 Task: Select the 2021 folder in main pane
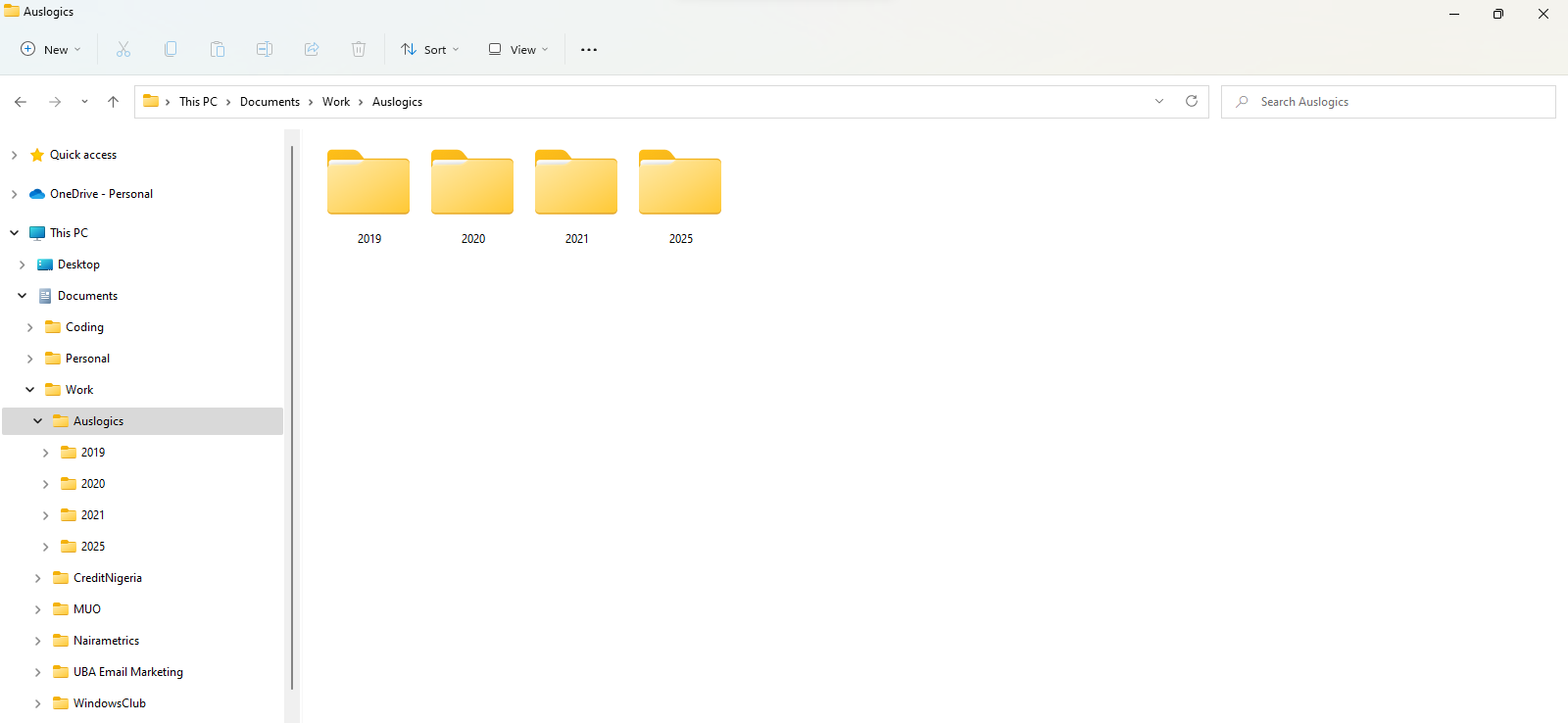[576, 197]
